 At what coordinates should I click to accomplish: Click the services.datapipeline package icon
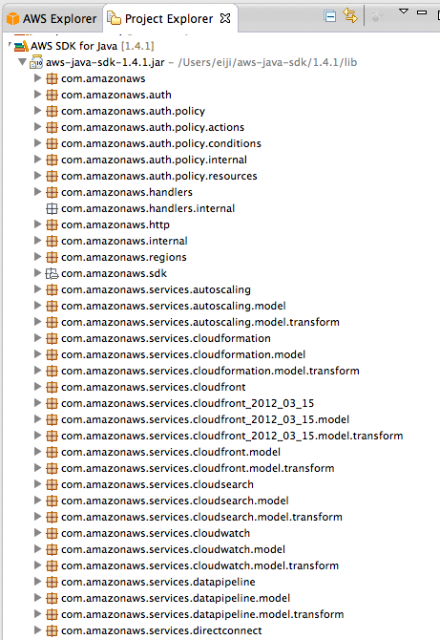pyautogui.click(x=52, y=582)
